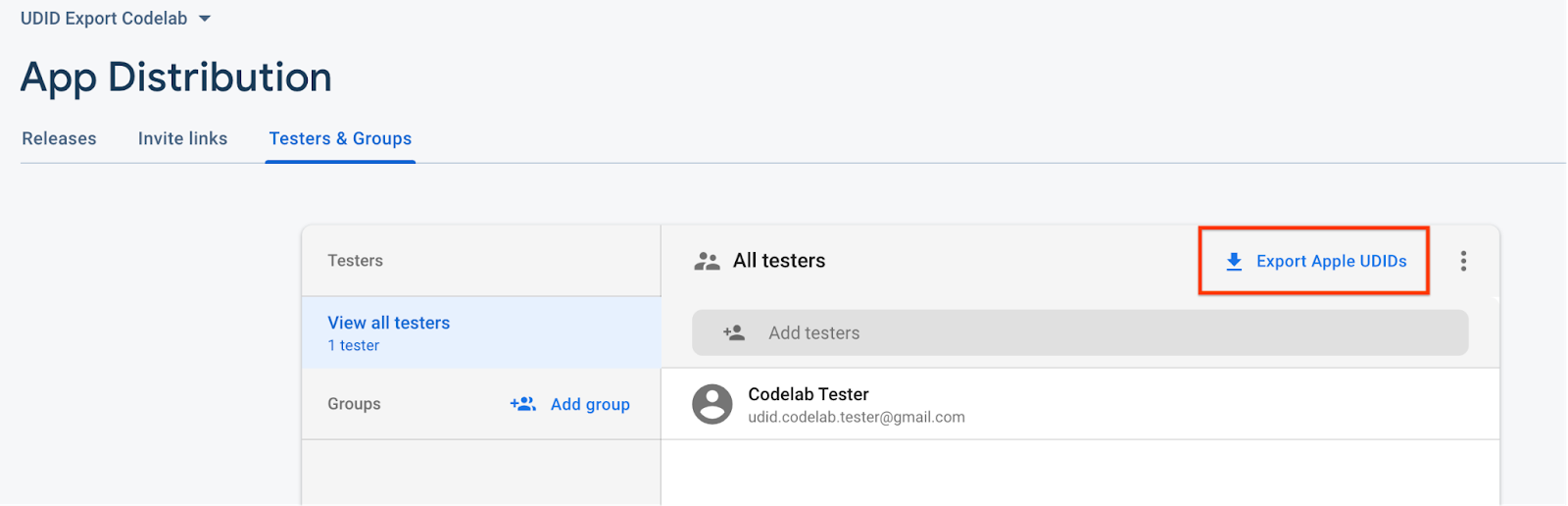1568x506 pixels.
Task: Click the Add group link text
Action: pos(590,404)
